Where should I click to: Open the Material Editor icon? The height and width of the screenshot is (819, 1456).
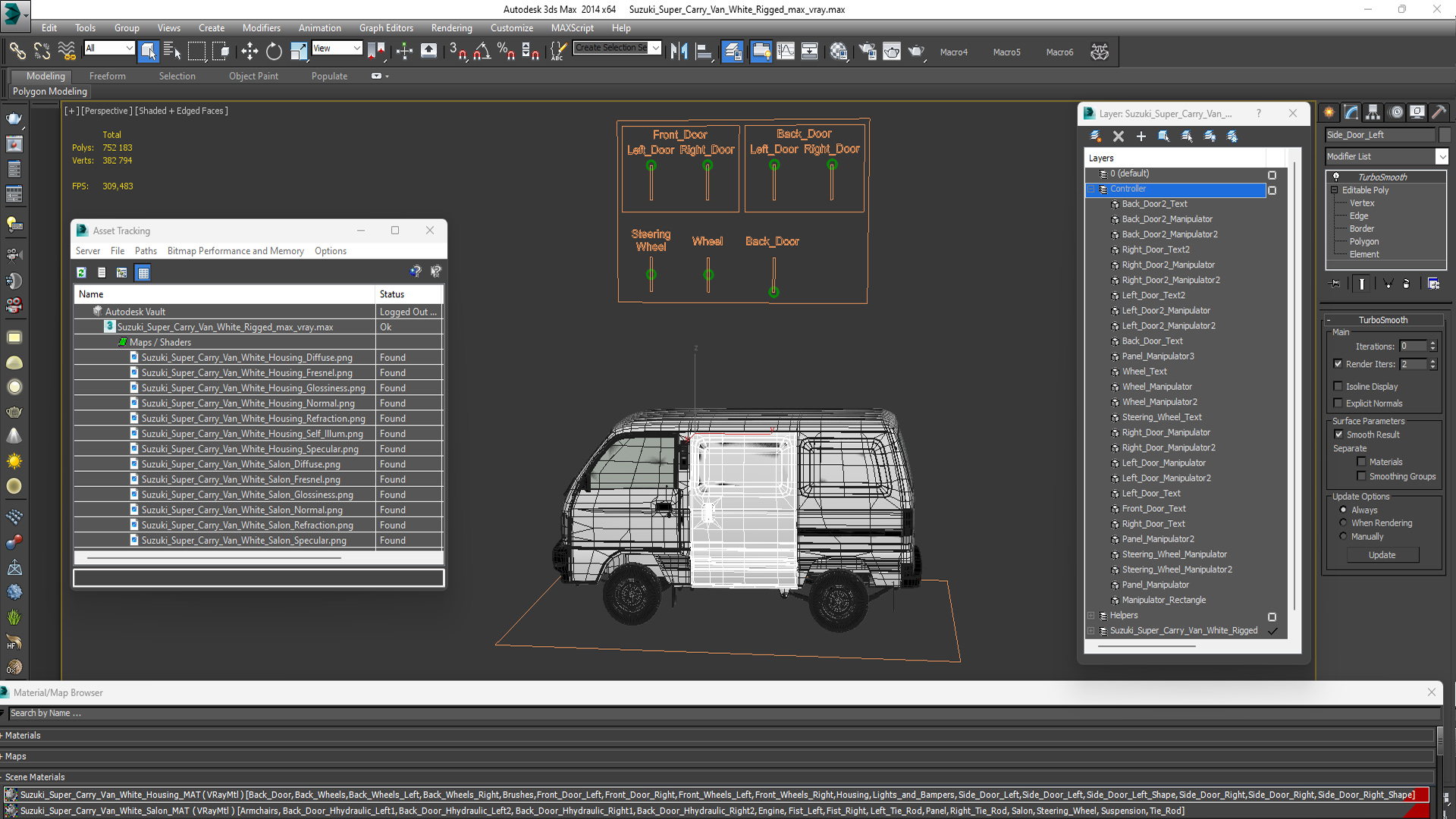pos(838,52)
